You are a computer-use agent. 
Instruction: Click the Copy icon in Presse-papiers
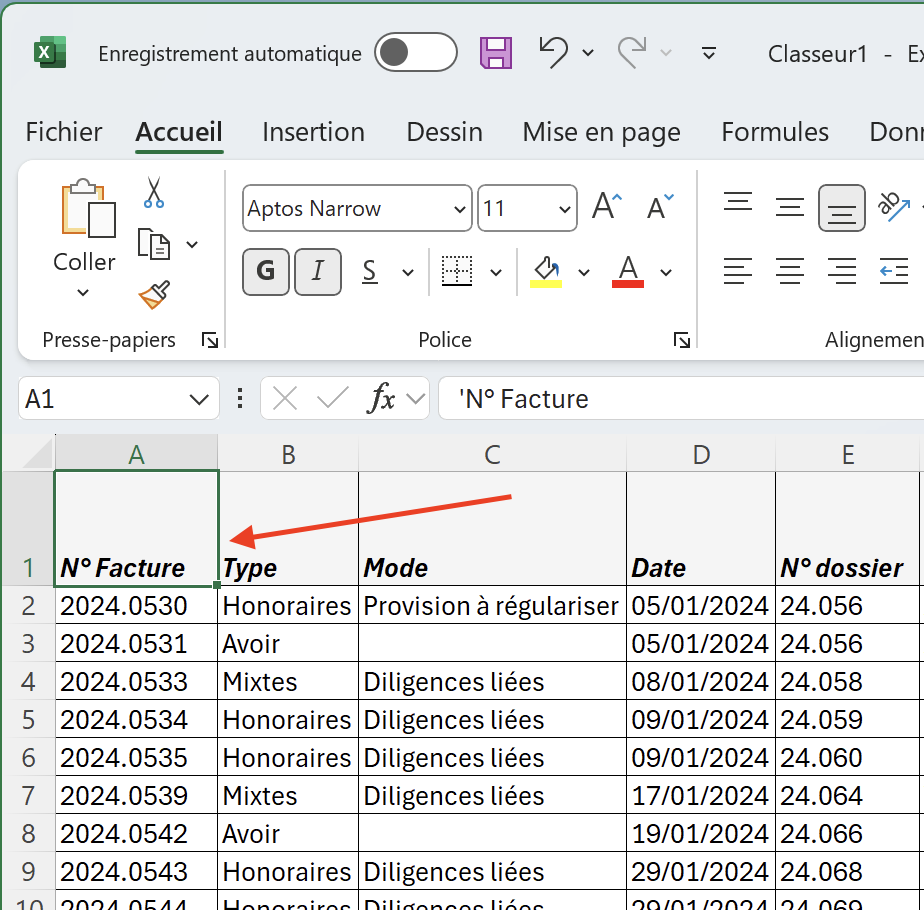154,244
